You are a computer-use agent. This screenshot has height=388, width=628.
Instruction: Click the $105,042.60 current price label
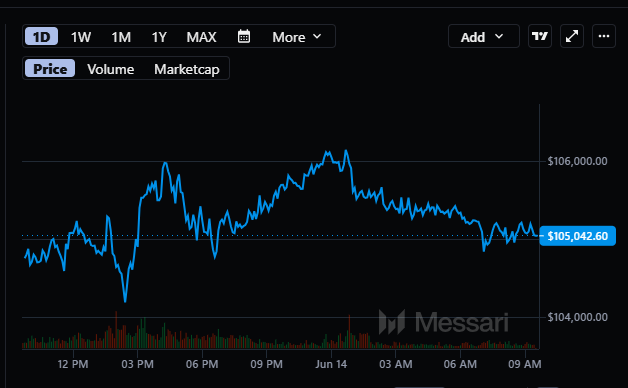point(578,236)
